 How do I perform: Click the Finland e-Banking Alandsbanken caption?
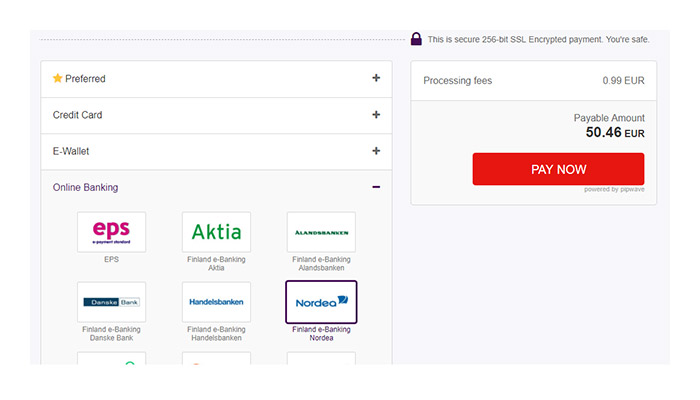[321, 263]
